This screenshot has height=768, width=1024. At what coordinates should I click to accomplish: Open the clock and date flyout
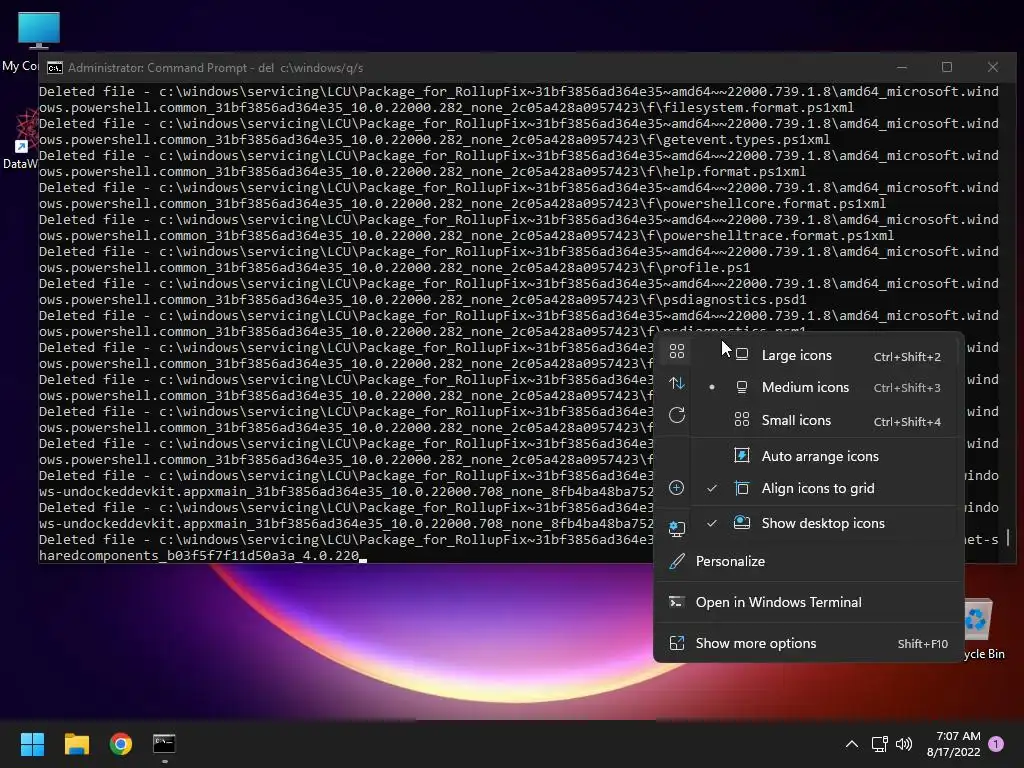953,744
